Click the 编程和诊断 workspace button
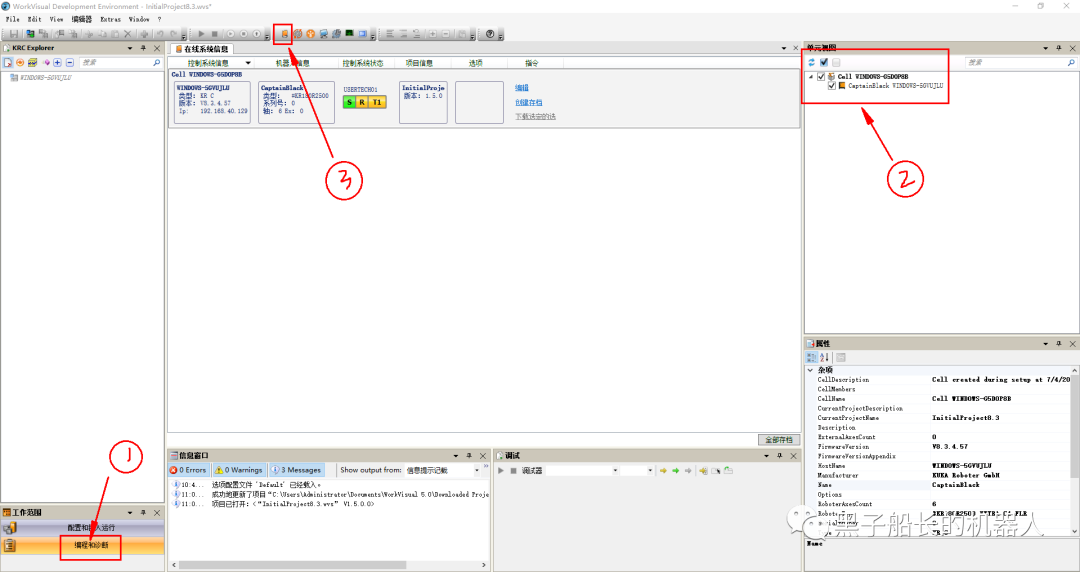The image size is (1080, 572). pos(91,546)
